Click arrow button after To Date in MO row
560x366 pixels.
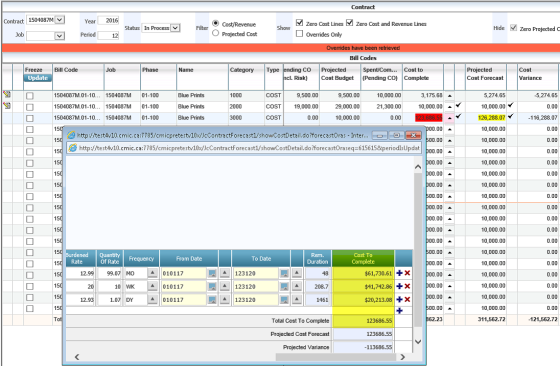(297, 273)
